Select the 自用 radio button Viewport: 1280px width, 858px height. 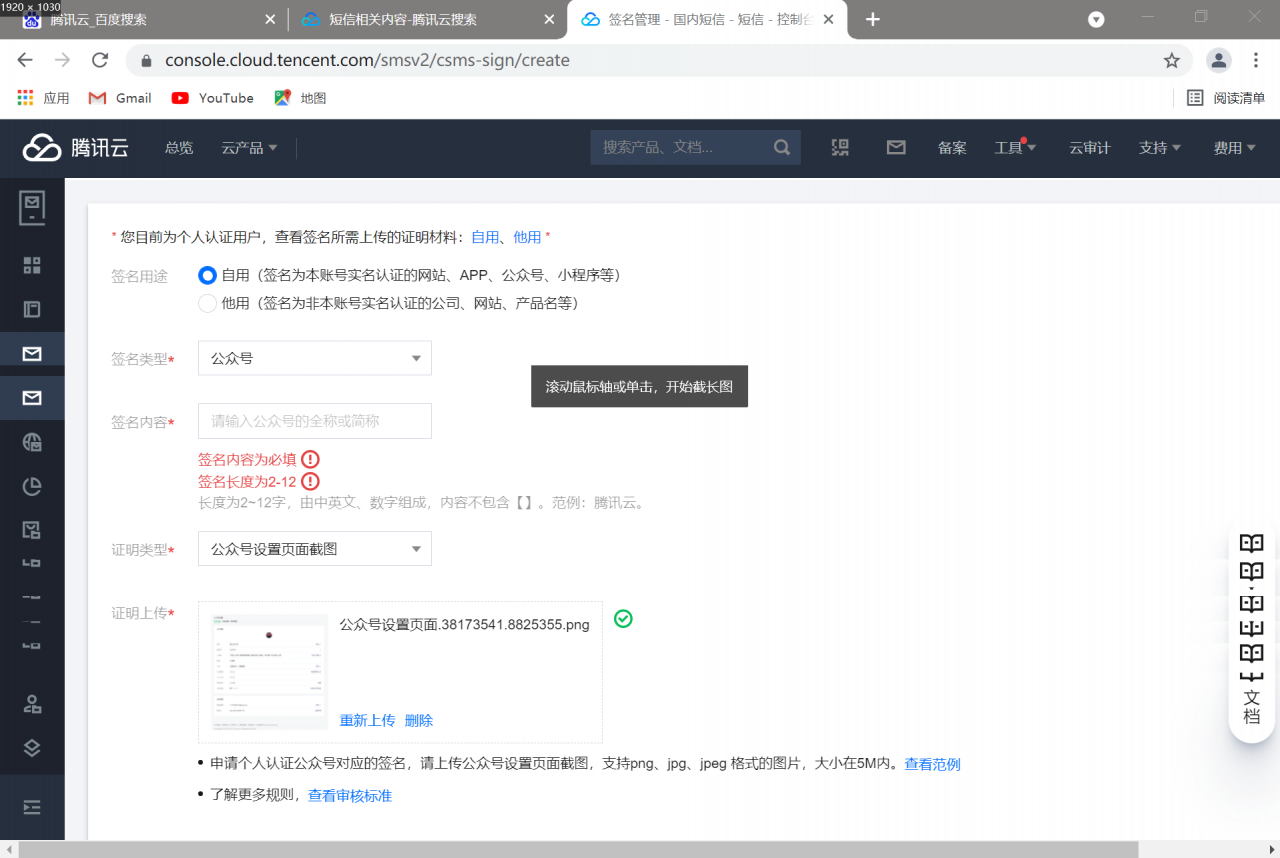pos(207,275)
